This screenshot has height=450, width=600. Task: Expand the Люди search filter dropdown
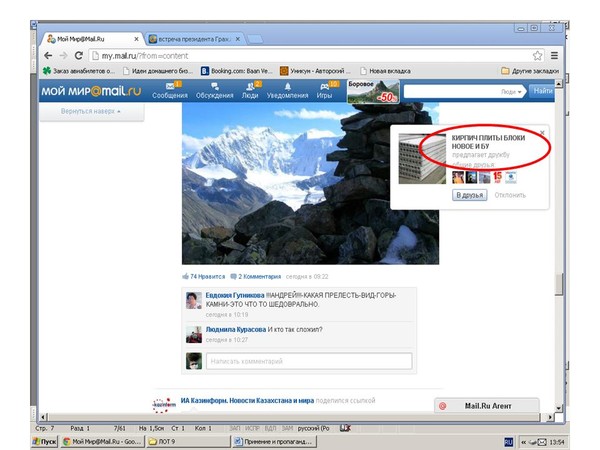[x=511, y=92]
